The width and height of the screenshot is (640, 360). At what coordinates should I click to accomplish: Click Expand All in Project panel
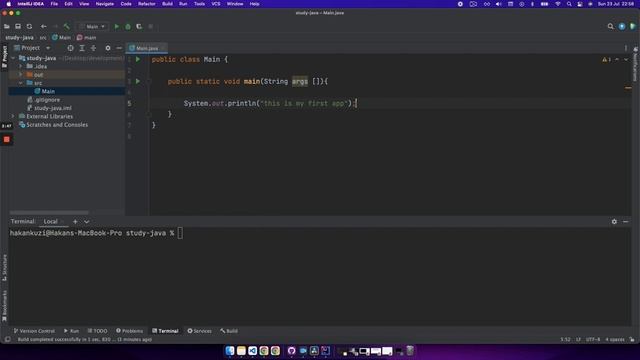pyautogui.click(x=82, y=48)
